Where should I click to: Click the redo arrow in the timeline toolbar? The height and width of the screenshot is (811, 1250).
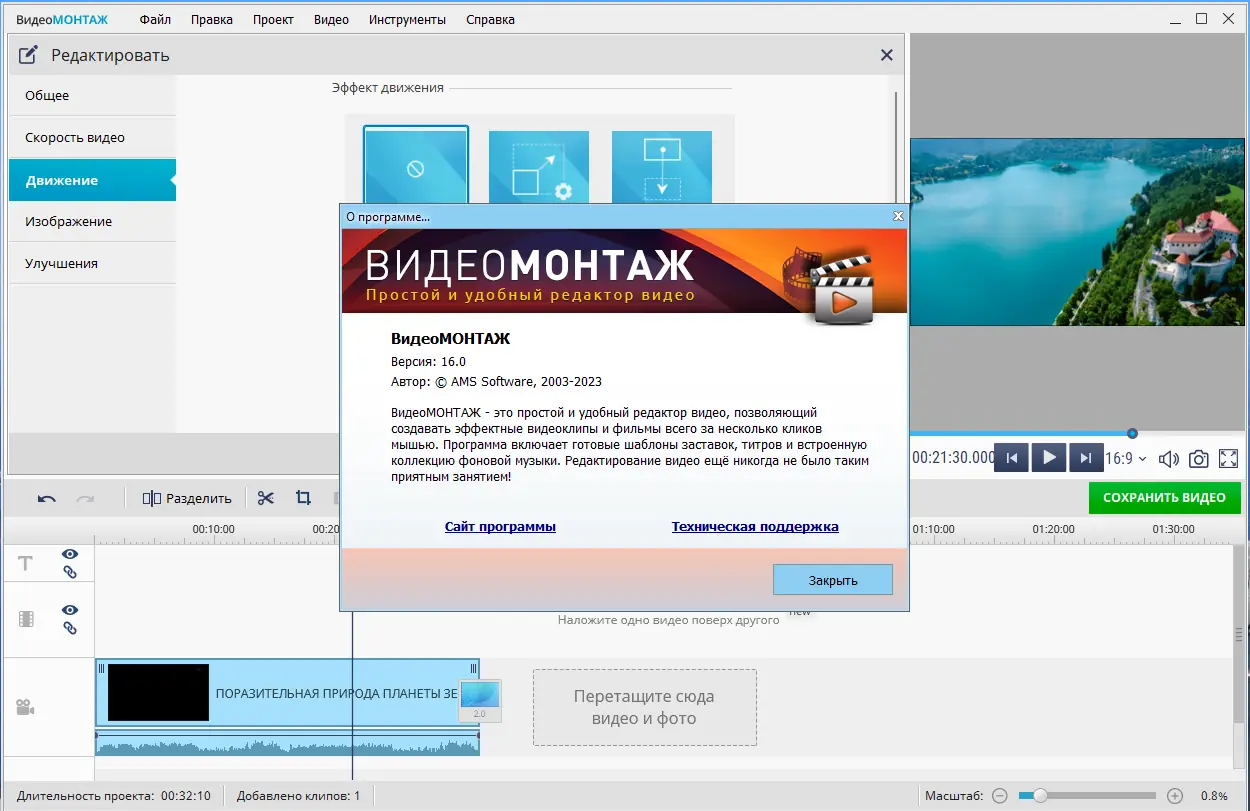point(86,498)
